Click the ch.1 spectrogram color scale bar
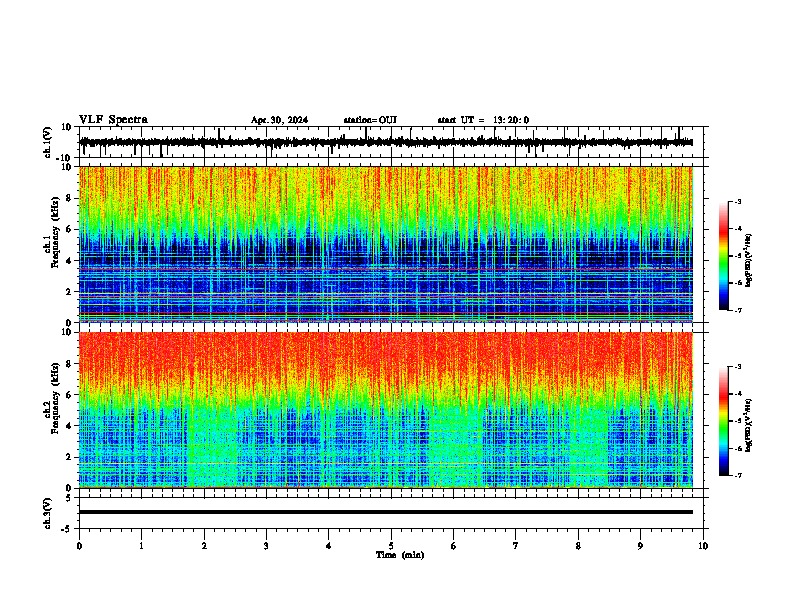This screenshot has width=792, height=612. tap(723, 256)
